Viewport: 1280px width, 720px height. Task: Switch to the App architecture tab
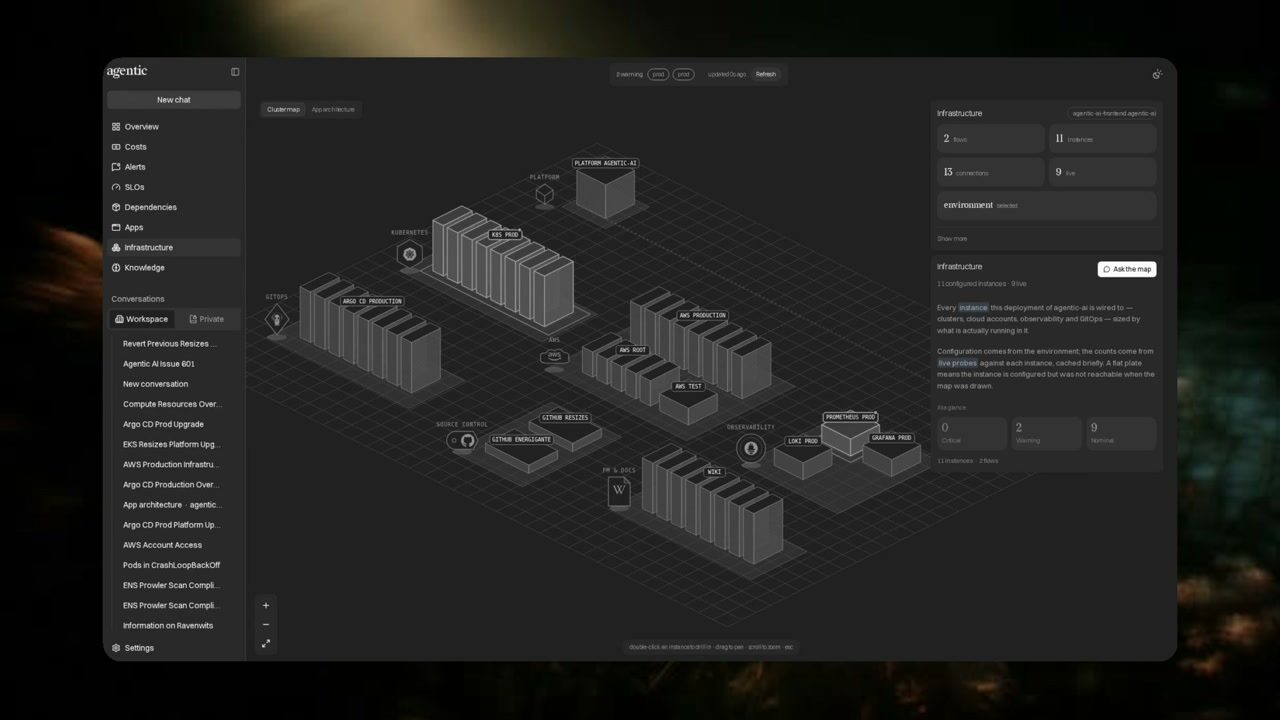pyautogui.click(x=333, y=109)
